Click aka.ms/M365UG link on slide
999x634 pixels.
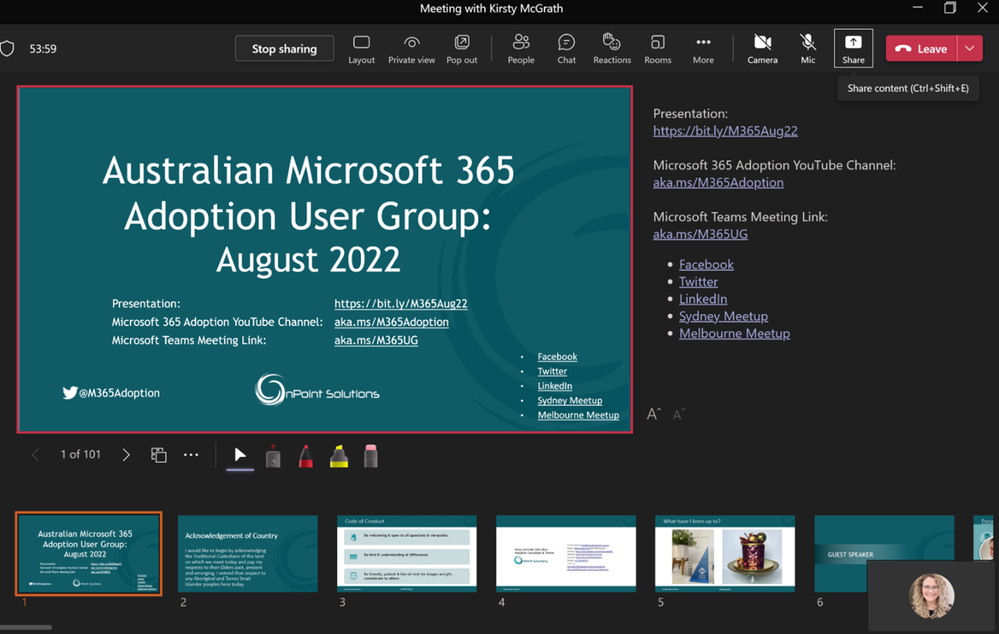click(376, 340)
